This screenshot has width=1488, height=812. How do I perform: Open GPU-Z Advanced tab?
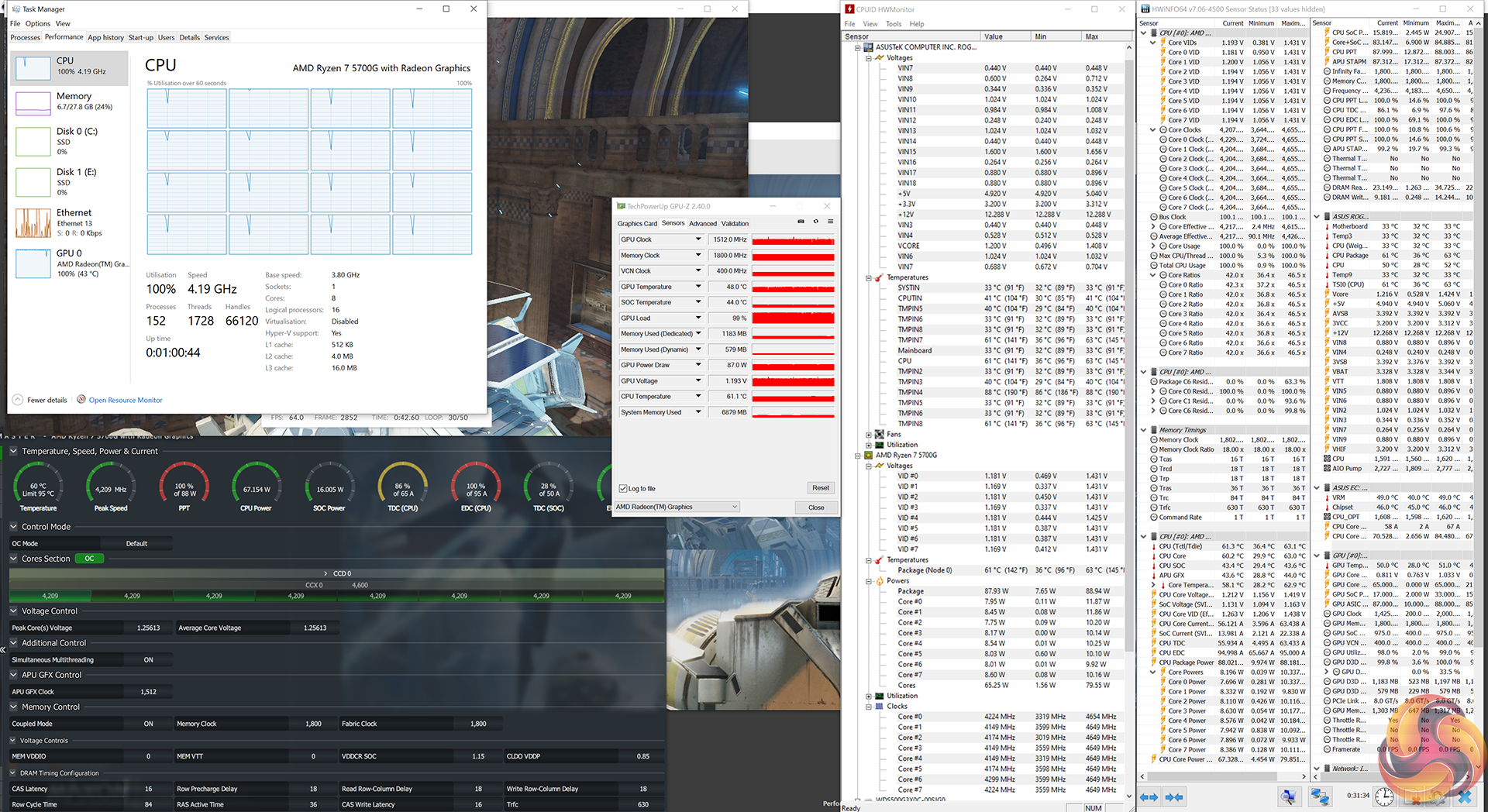click(703, 223)
